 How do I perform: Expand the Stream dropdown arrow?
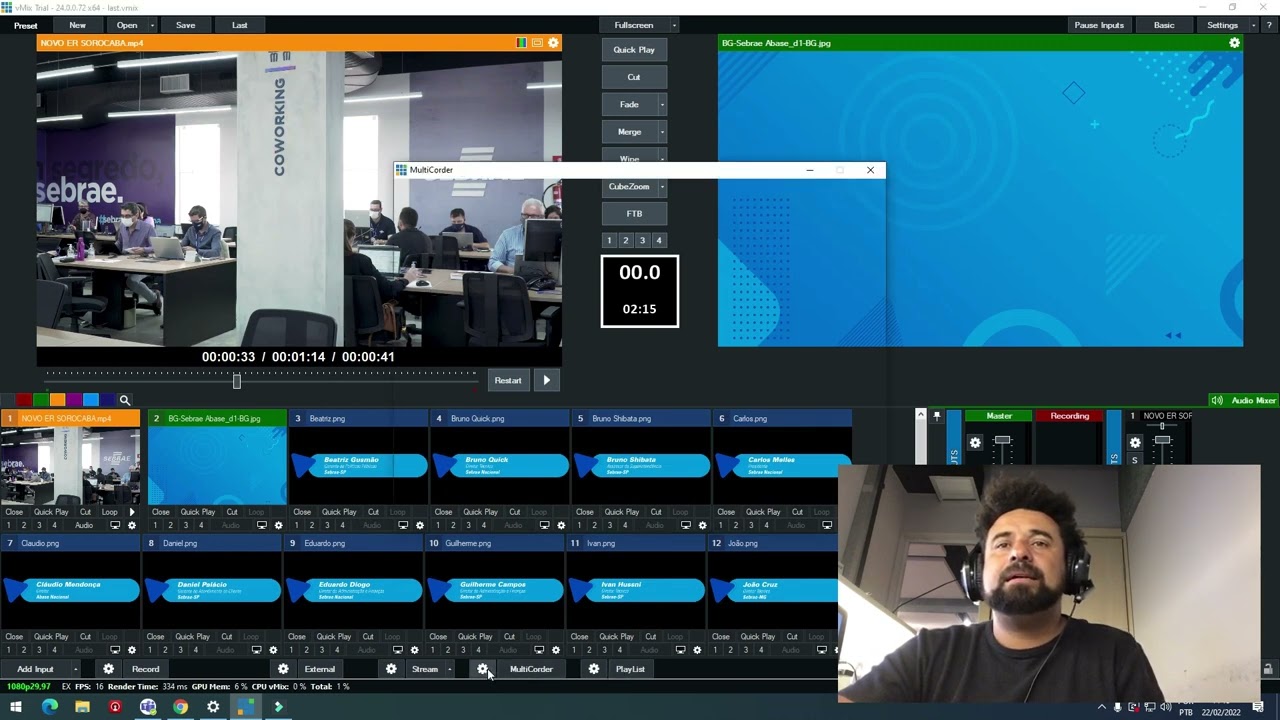tap(449, 669)
